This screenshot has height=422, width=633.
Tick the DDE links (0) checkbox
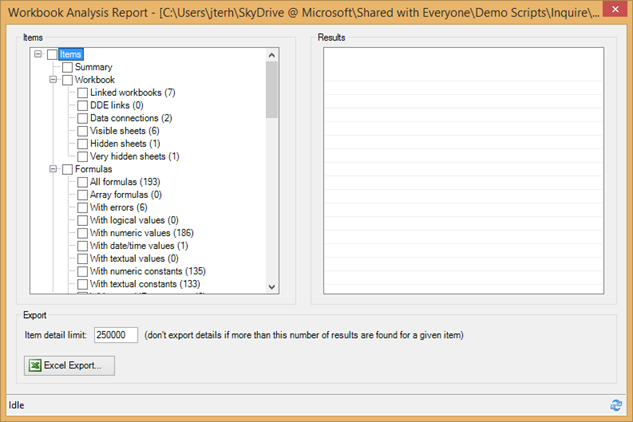coord(82,105)
